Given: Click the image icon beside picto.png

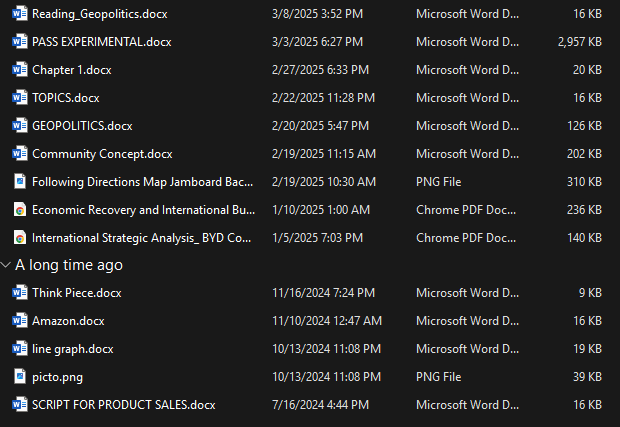Looking at the screenshot, I should 20,377.
